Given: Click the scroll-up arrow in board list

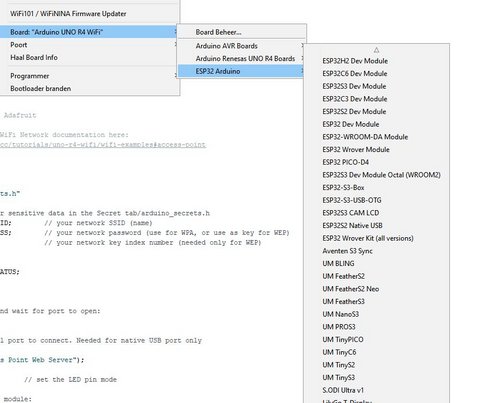Looking at the screenshot, I should point(376,50).
